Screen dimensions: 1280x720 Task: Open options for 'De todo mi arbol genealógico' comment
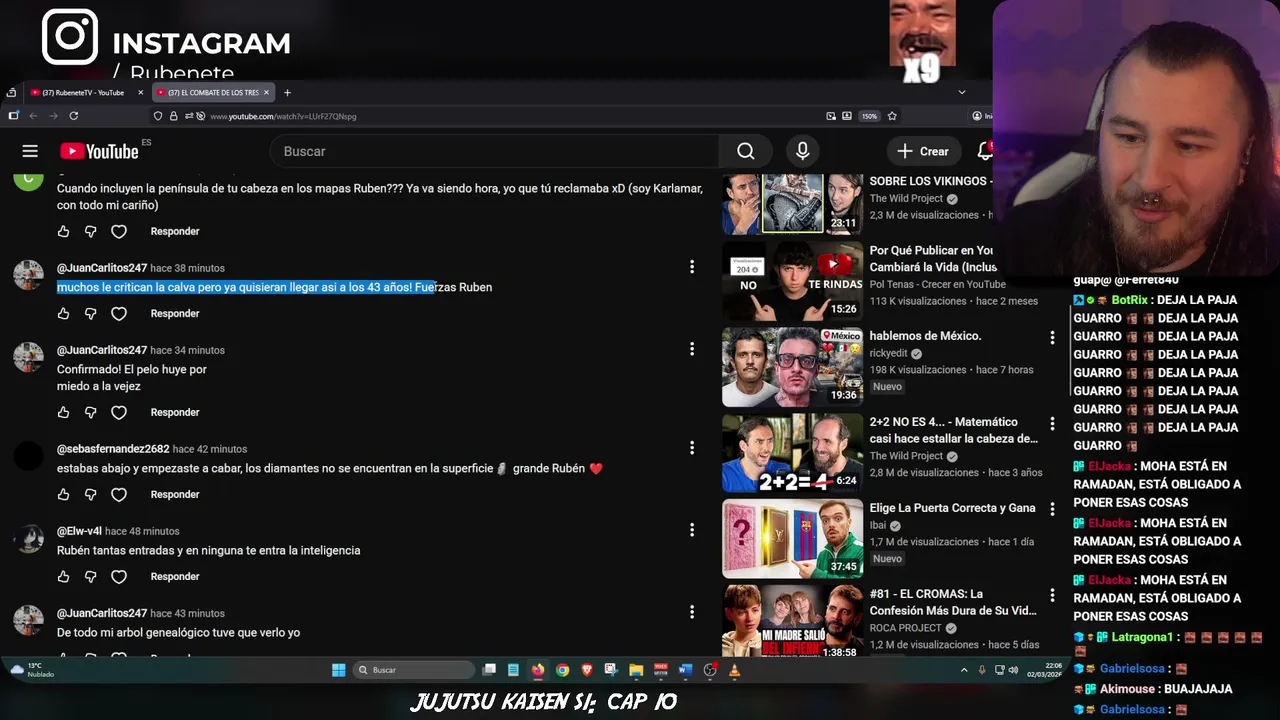(691, 612)
